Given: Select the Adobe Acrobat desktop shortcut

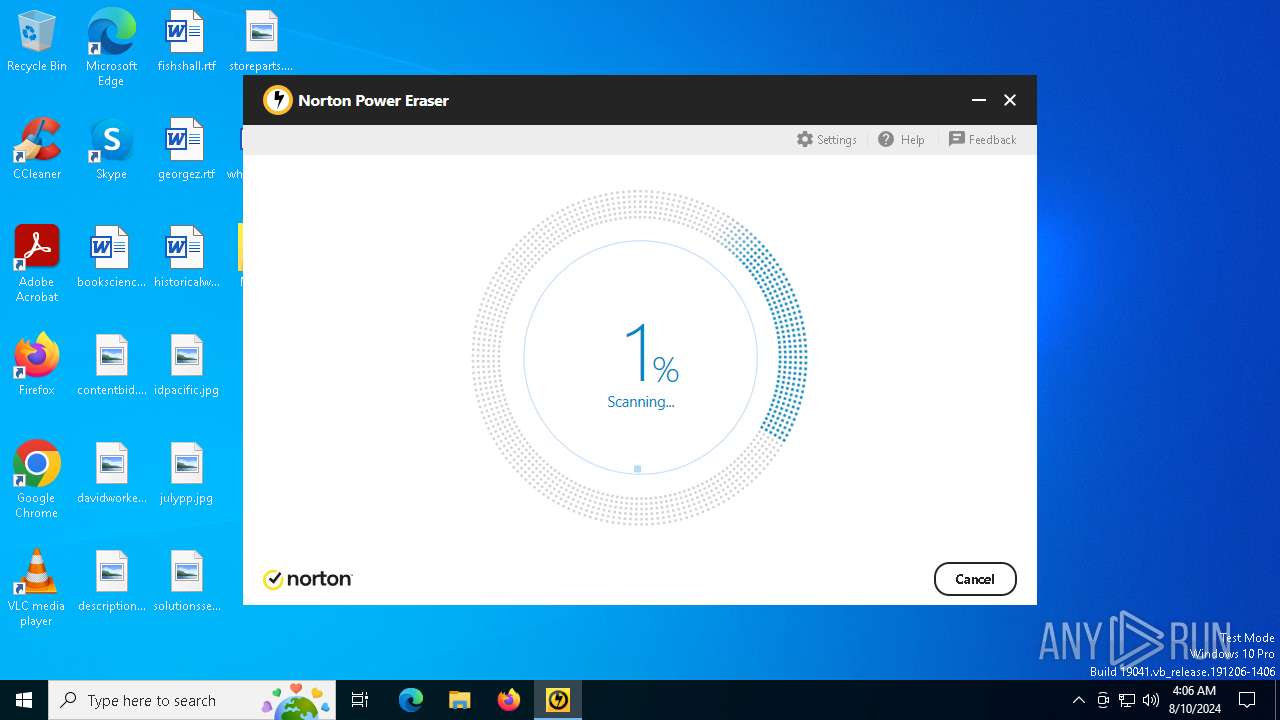Looking at the screenshot, I should pyautogui.click(x=37, y=264).
